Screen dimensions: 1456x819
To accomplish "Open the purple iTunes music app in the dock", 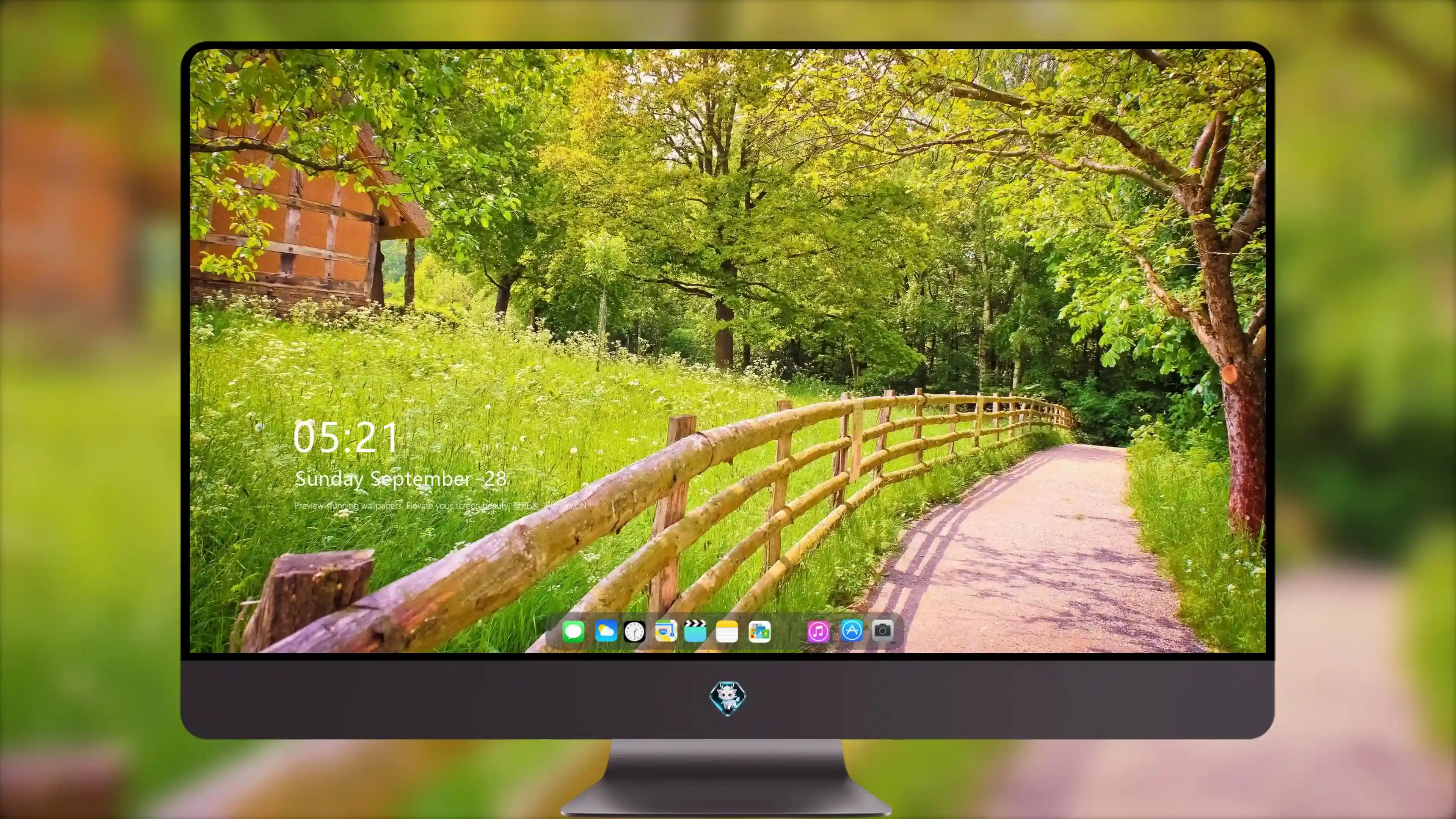I will (819, 631).
